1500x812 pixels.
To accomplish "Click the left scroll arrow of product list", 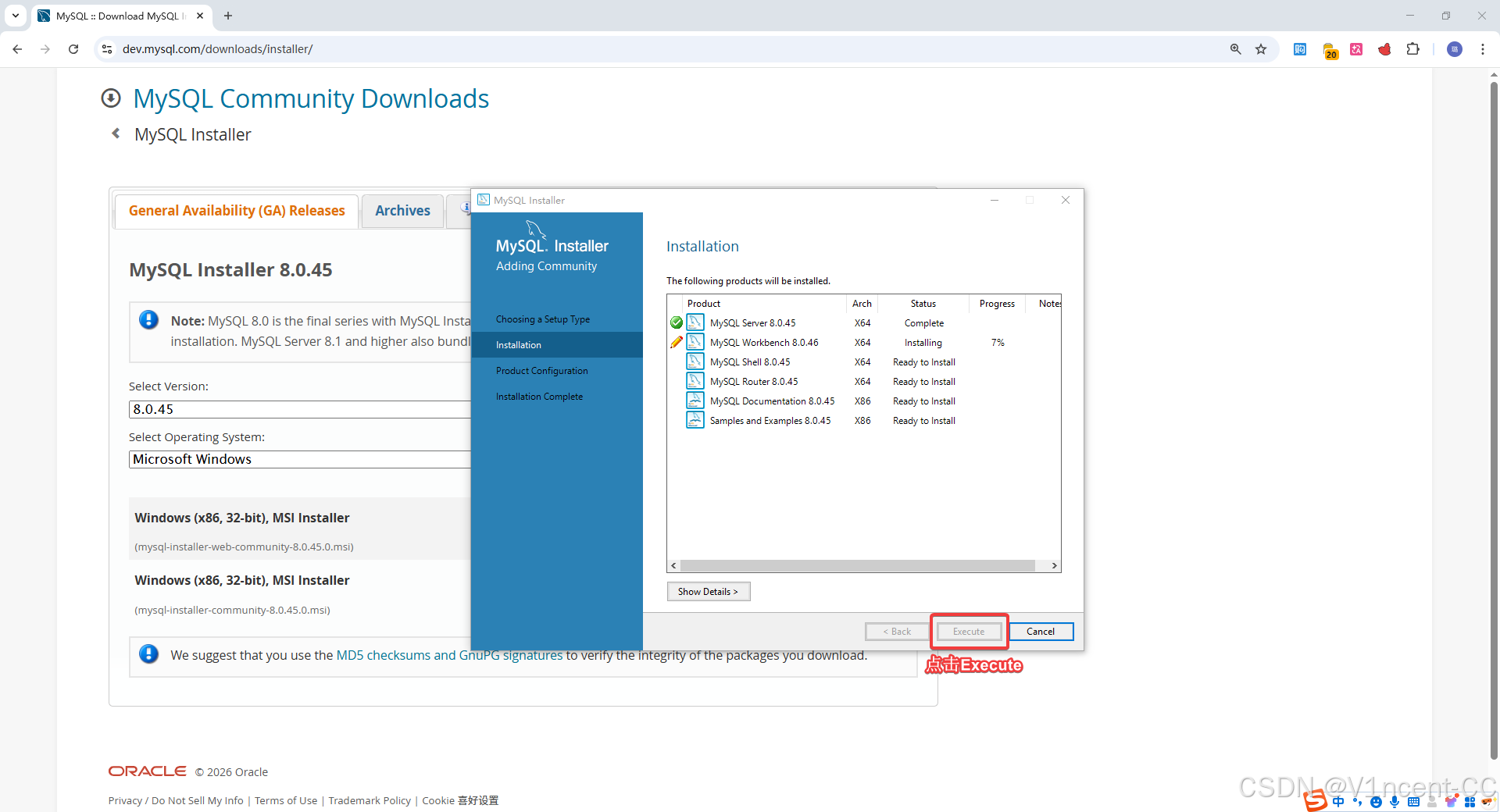I will 674,566.
